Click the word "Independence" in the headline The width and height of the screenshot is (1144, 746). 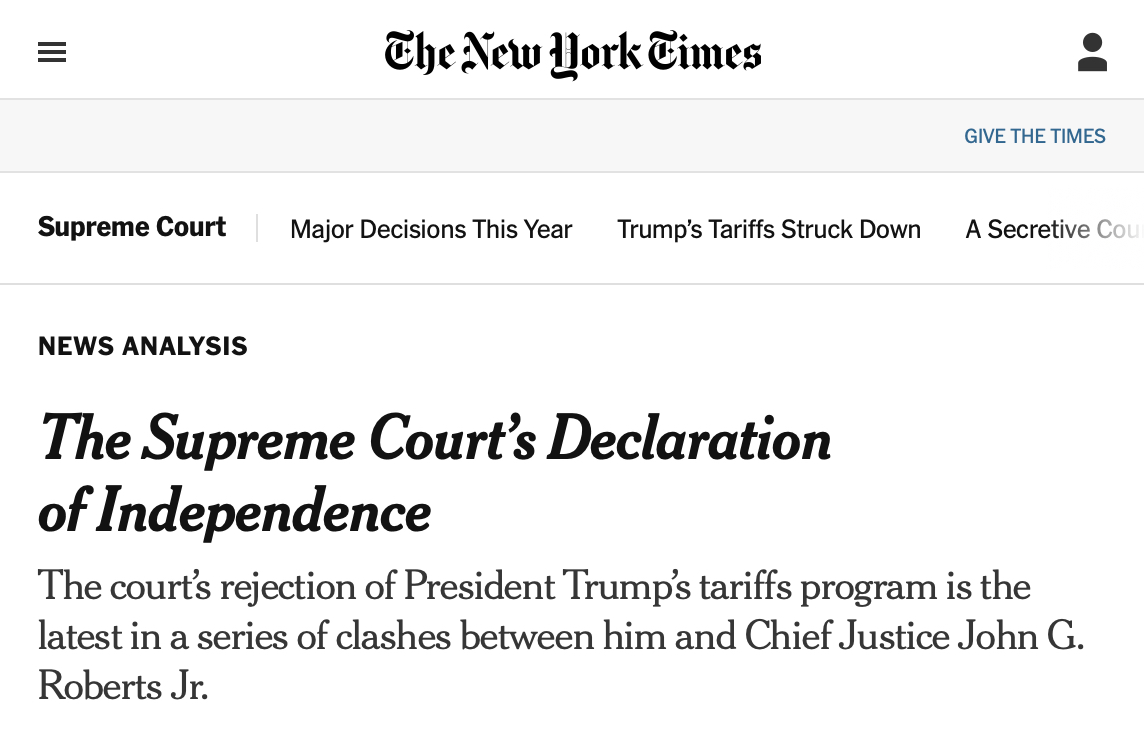263,512
